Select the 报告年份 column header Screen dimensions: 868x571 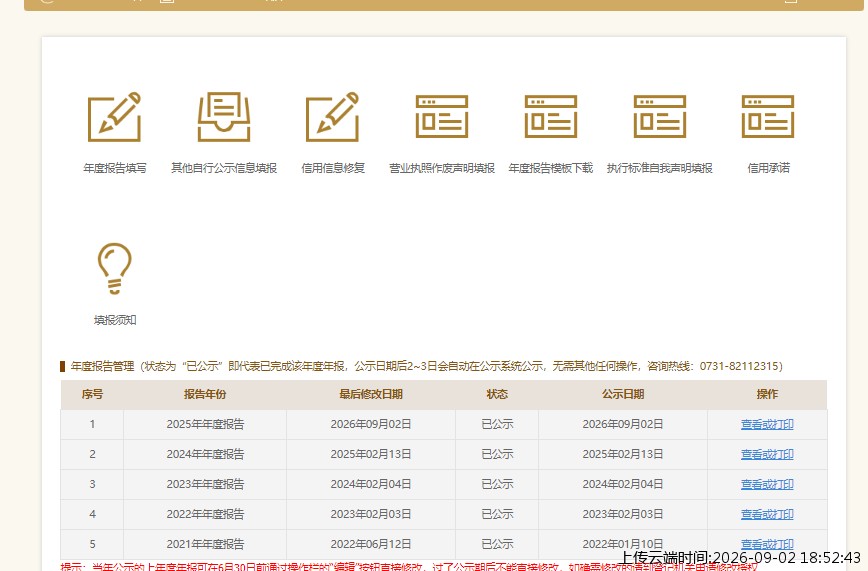coord(205,394)
